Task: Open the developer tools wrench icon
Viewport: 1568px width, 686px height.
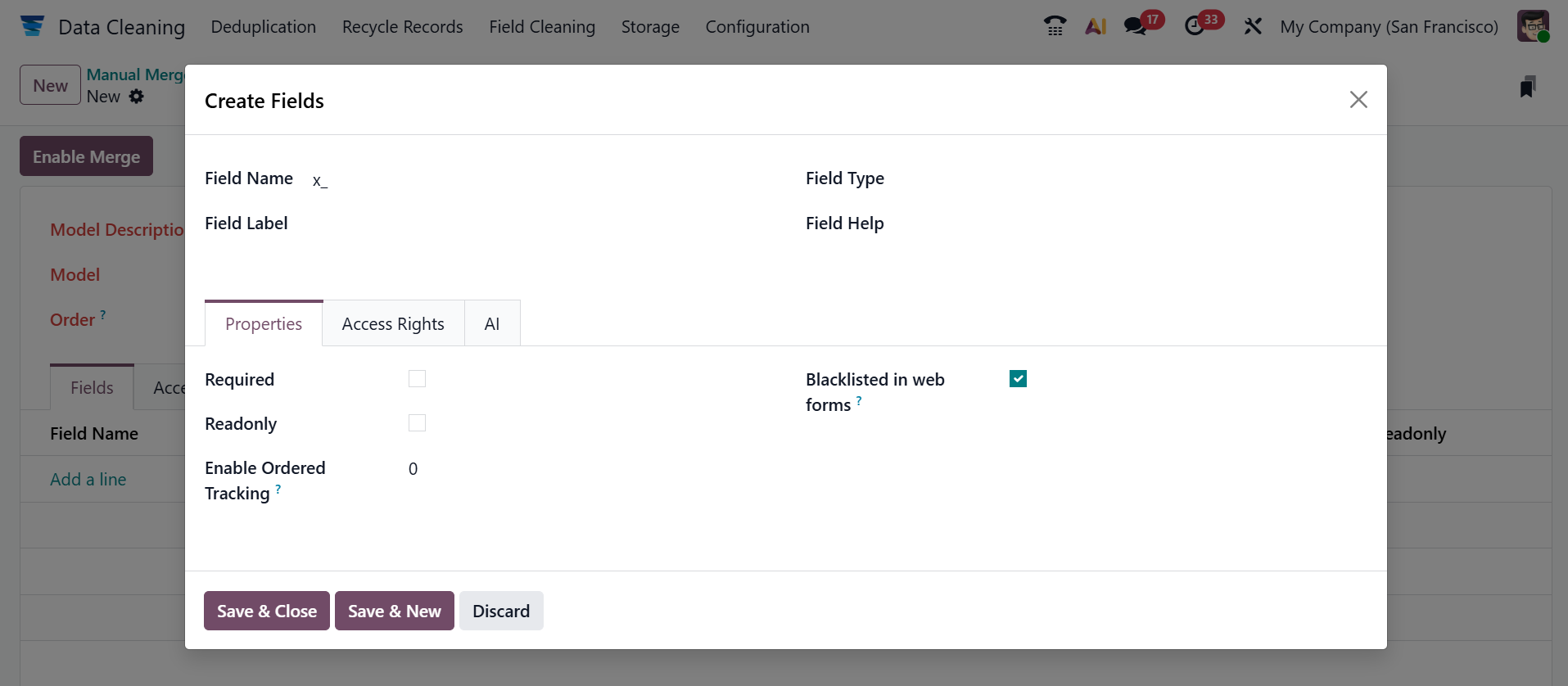Action: (x=1253, y=26)
